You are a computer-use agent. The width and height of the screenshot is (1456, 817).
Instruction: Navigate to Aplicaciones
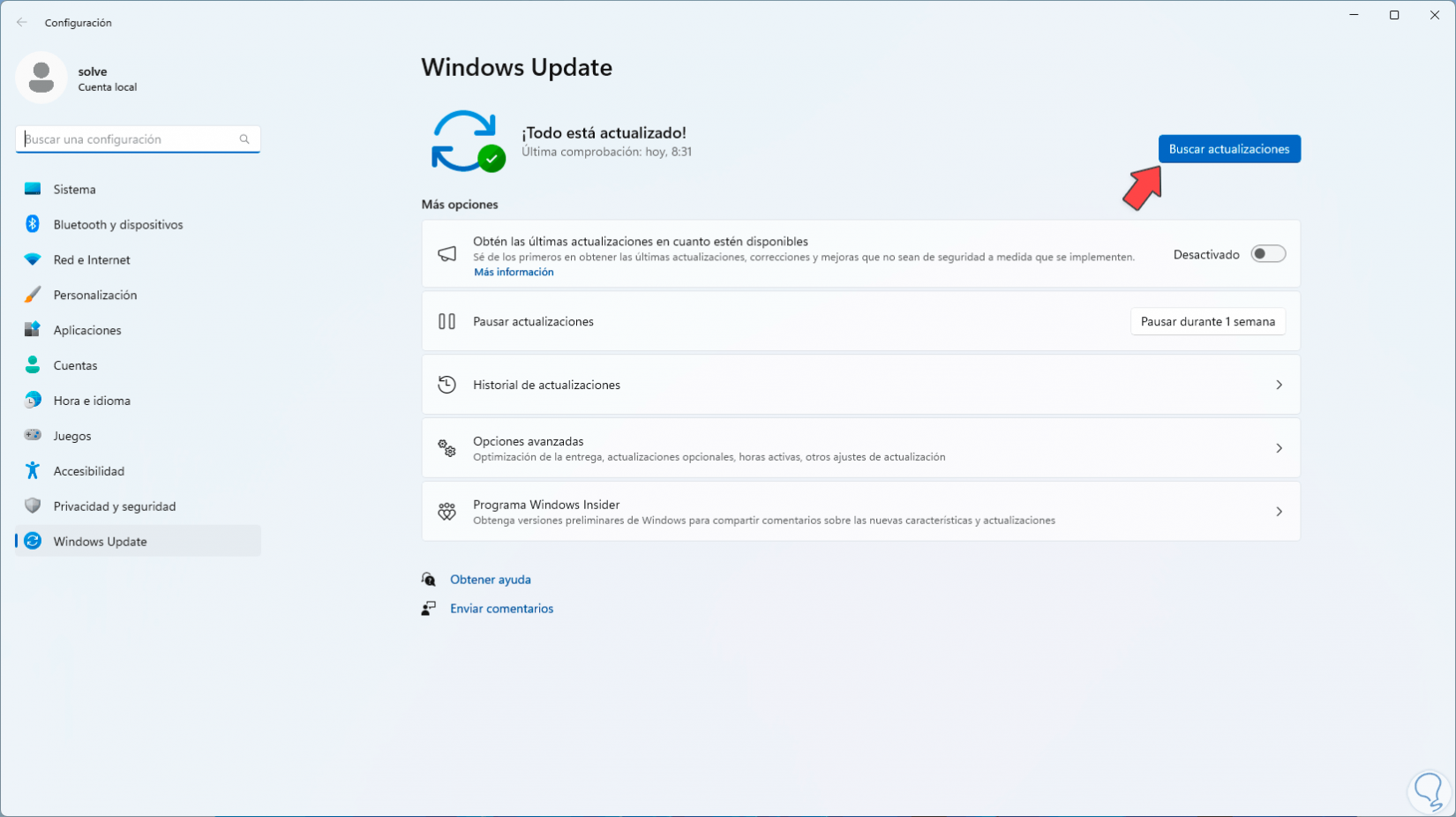click(x=138, y=330)
